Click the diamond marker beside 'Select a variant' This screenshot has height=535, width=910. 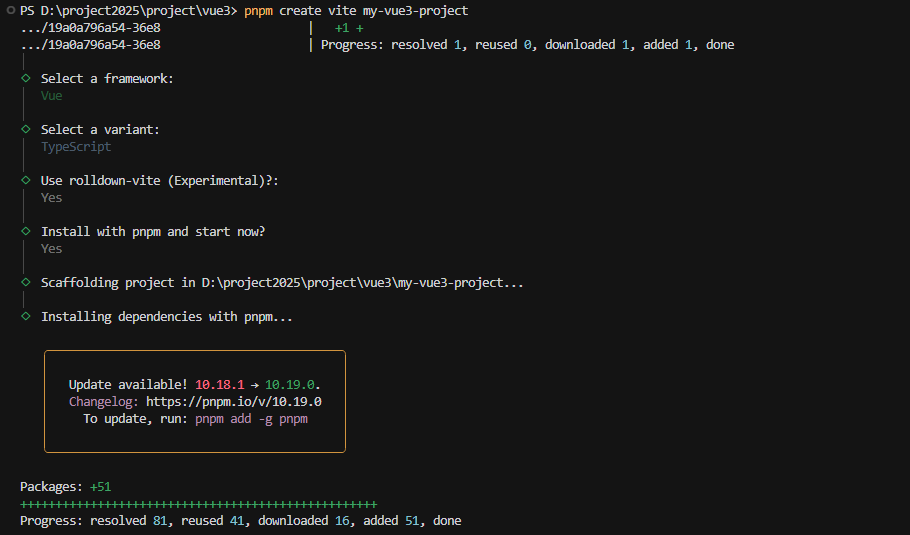[26, 129]
